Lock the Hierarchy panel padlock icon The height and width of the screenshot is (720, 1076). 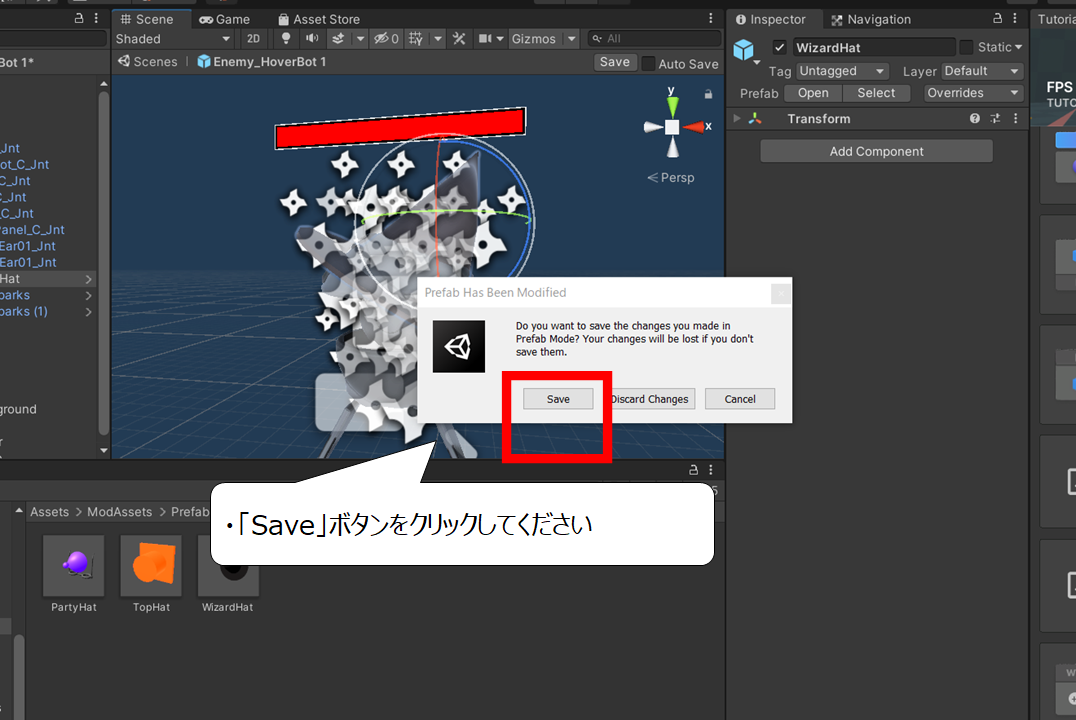79,19
